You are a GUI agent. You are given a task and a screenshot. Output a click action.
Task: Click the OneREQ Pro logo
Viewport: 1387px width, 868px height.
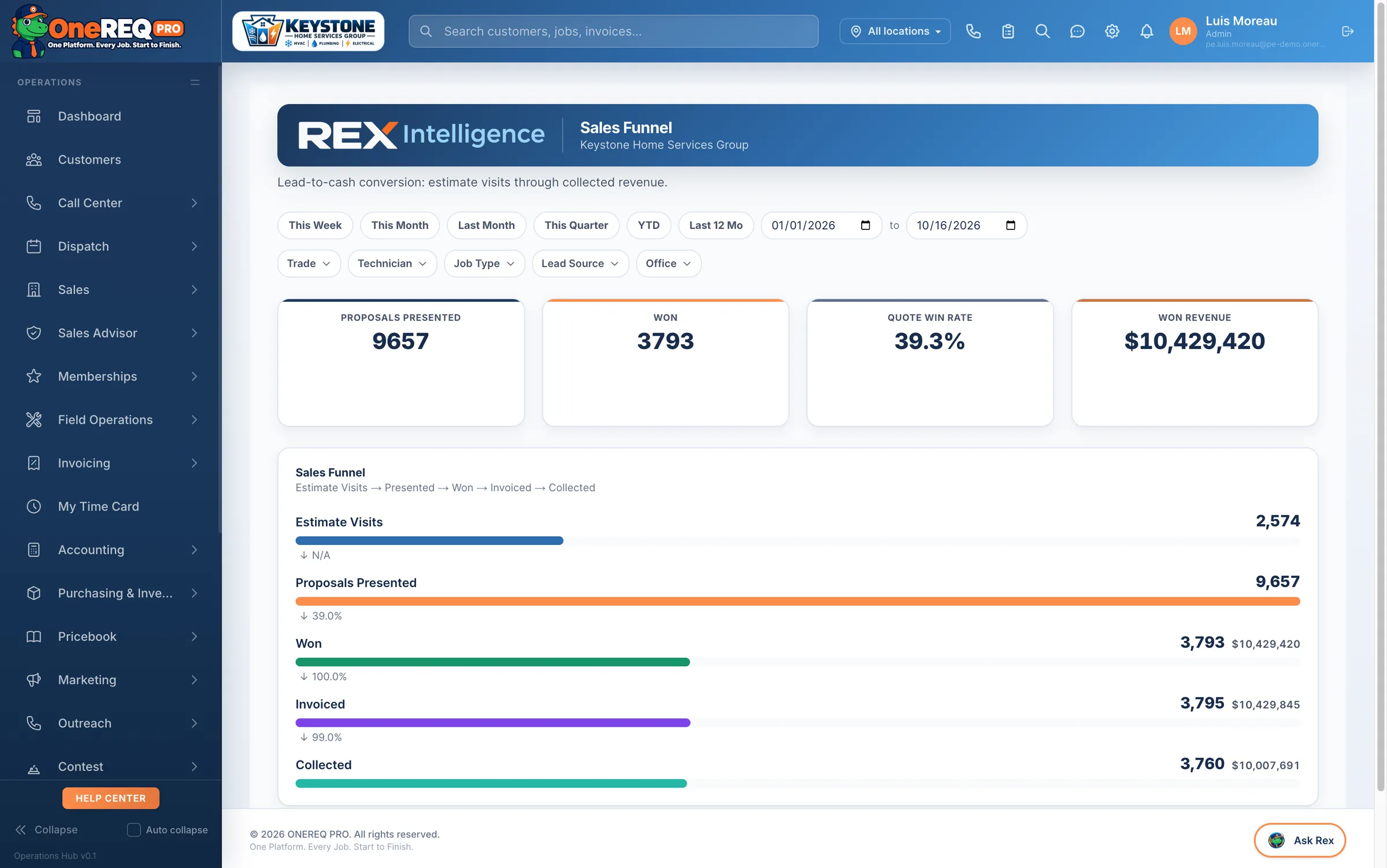tap(97, 31)
